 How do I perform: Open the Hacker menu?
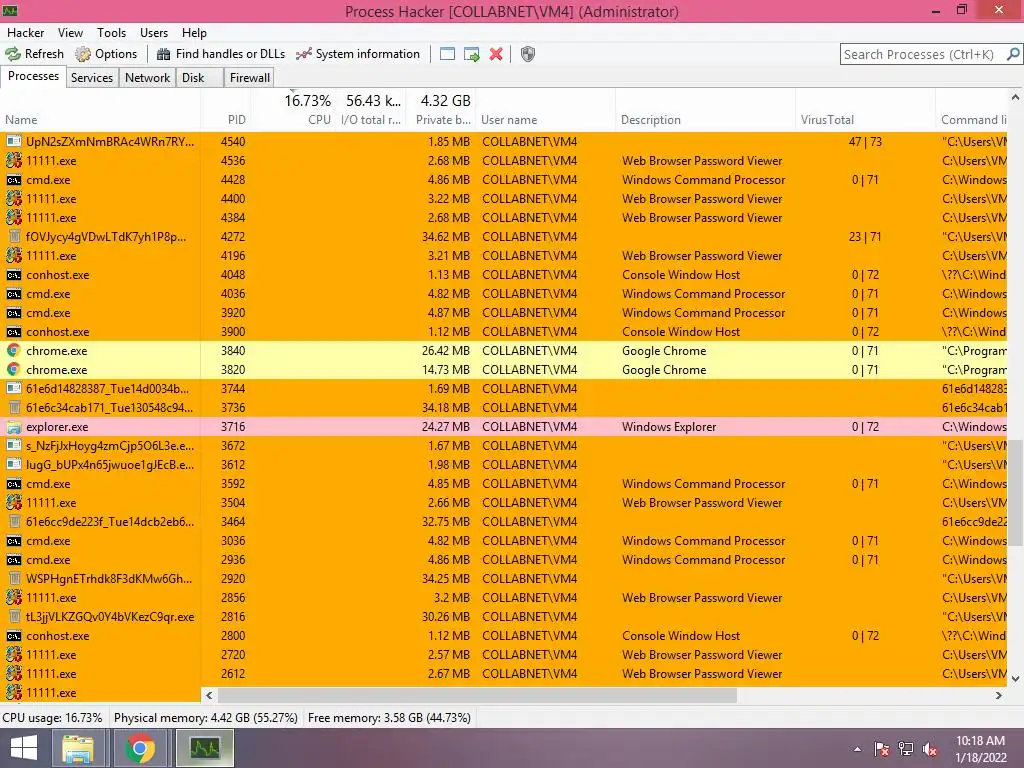tap(25, 33)
